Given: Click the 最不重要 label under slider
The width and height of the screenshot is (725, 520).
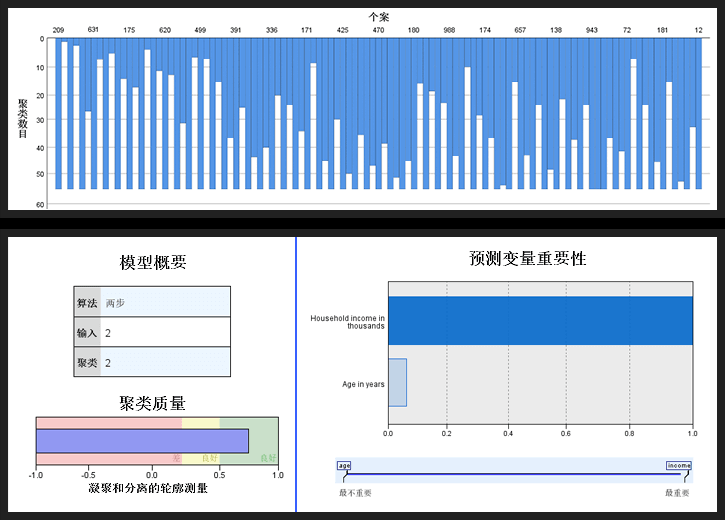Looking at the screenshot, I should click(355, 493).
